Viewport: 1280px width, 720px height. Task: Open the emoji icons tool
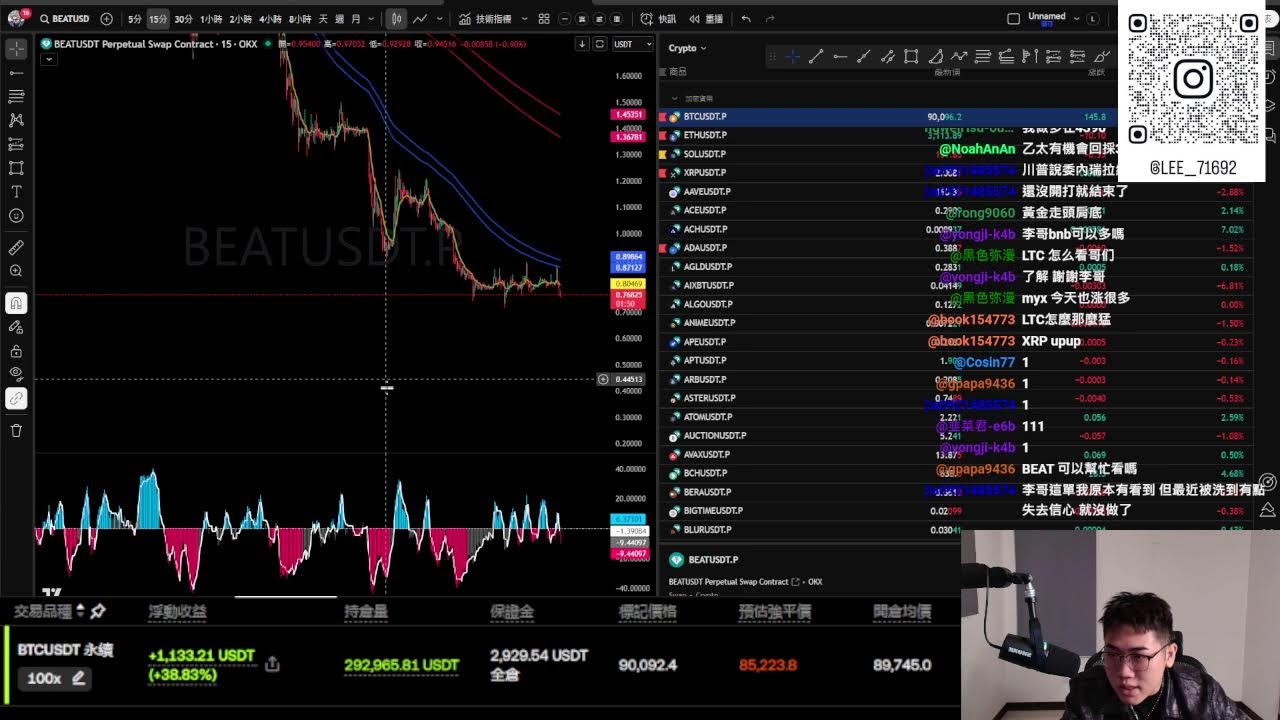[x=16, y=216]
